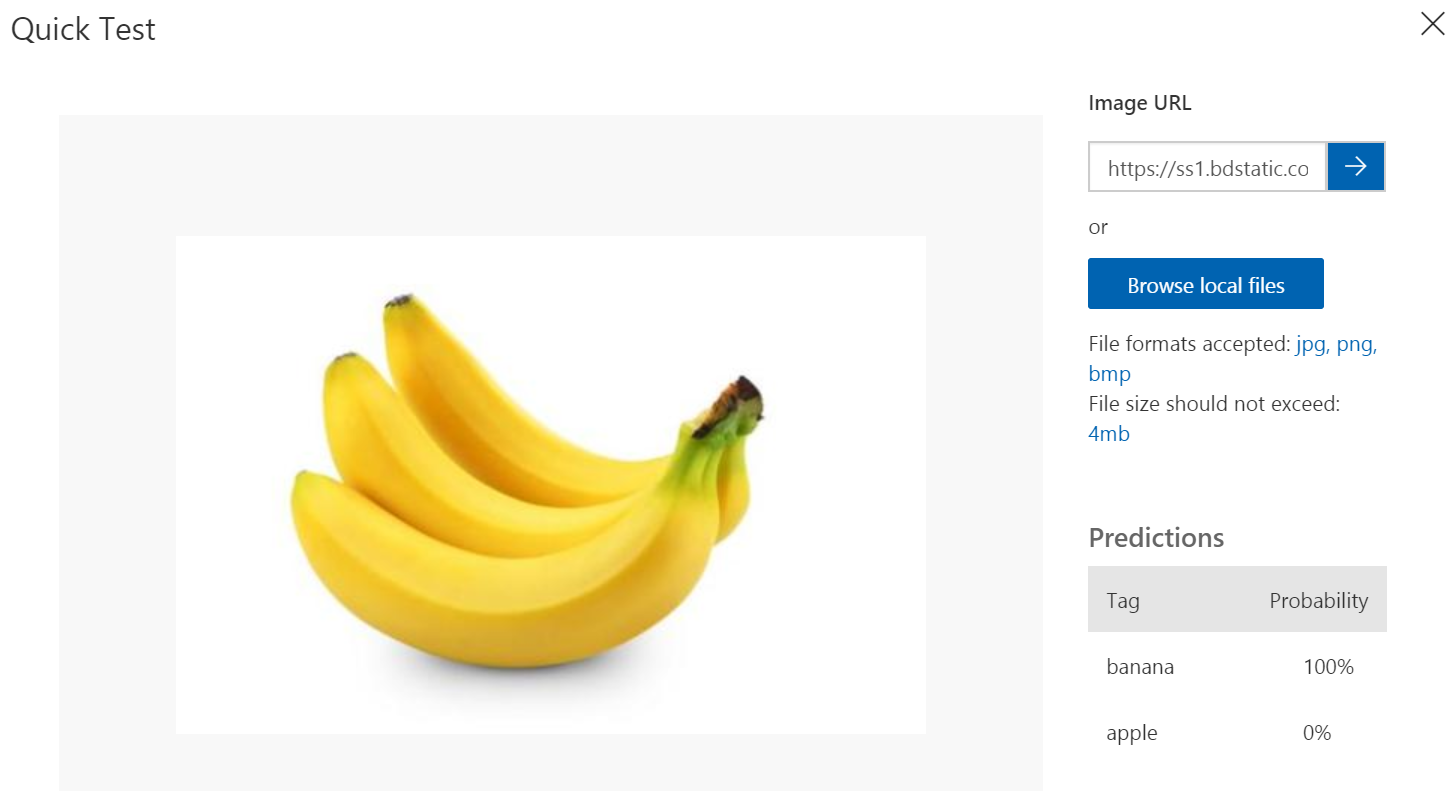Submit the image URL with arrow button
Image resolution: width=1456 pixels, height=791 pixels.
click(1356, 167)
